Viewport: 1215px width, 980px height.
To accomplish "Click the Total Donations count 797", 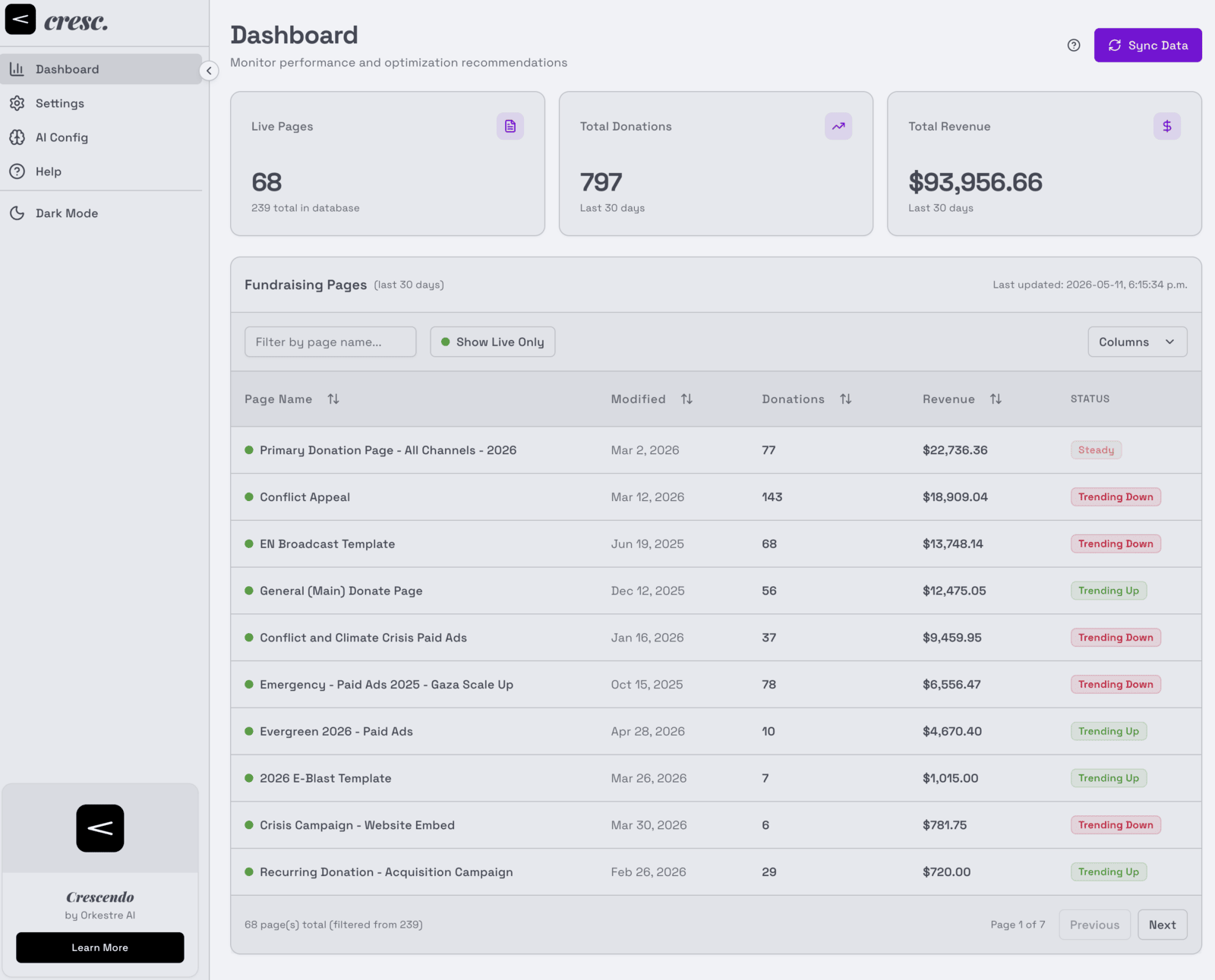I will click(601, 182).
